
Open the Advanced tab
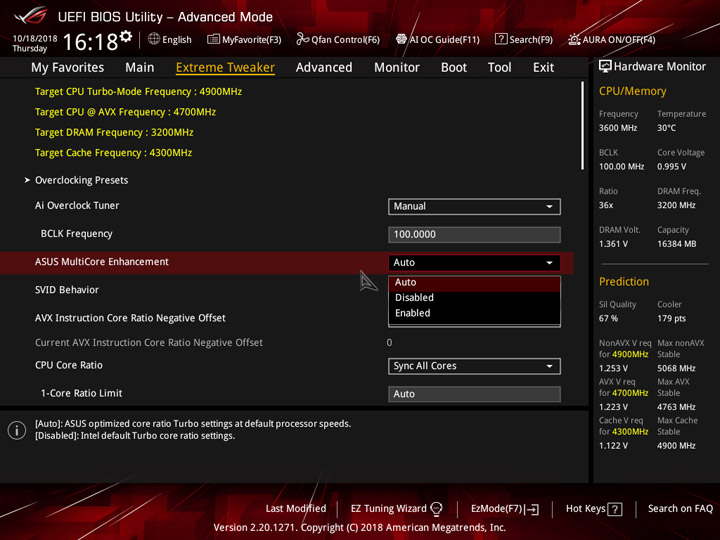click(x=324, y=68)
